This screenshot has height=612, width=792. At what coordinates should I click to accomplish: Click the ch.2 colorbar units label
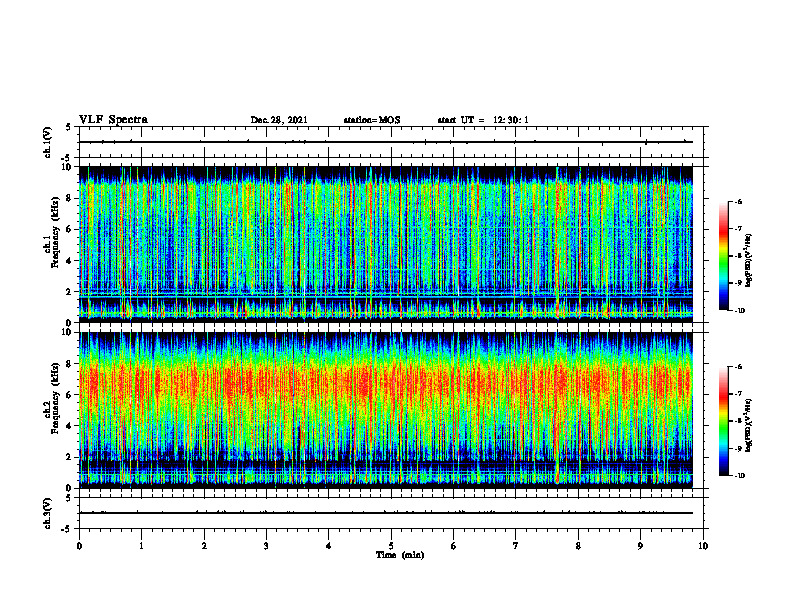click(x=749, y=426)
